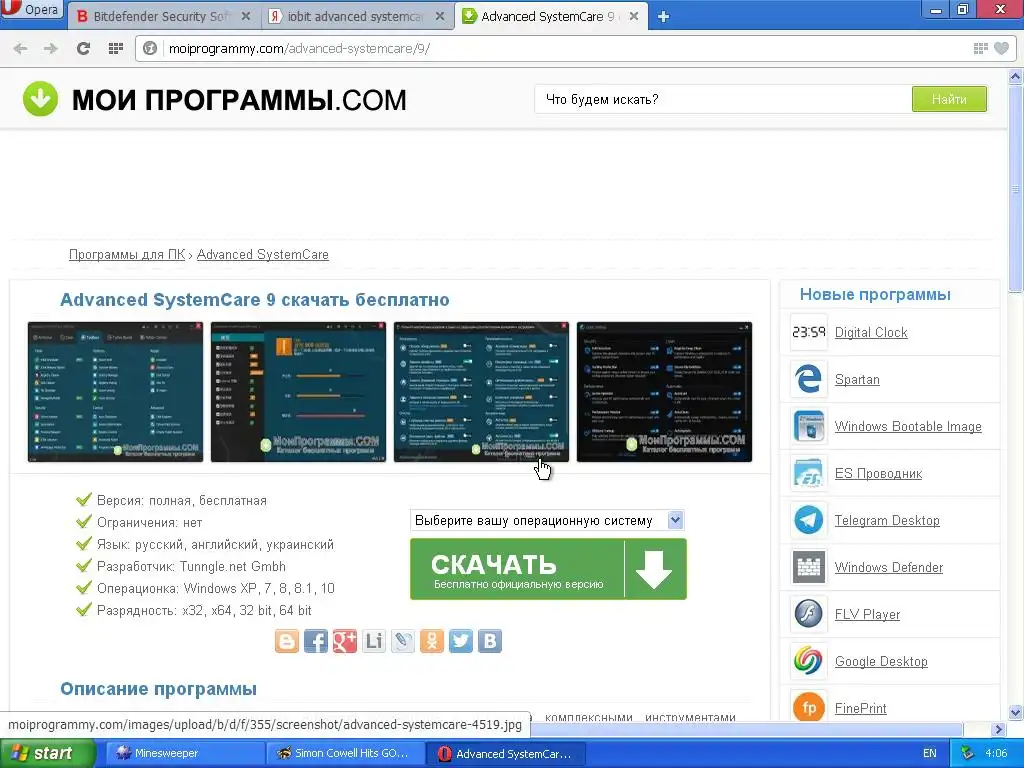This screenshot has height=768, width=1024.
Task: Open the Google Desktop link
Action: (x=881, y=662)
